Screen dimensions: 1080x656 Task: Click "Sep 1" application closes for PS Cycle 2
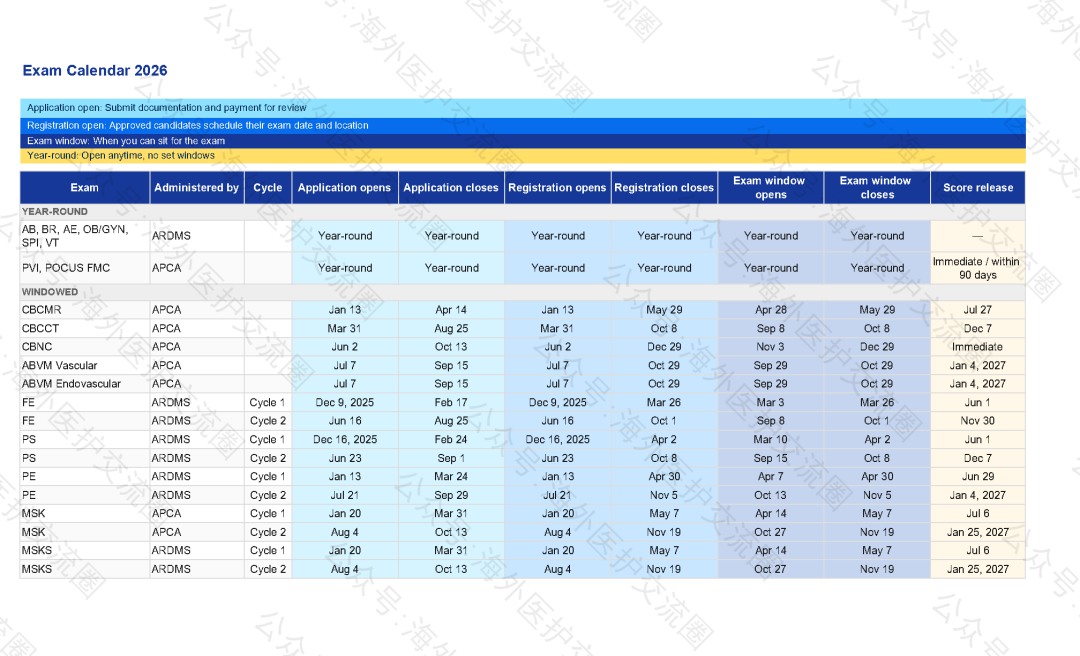pyautogui.click(x=451, y=458)
